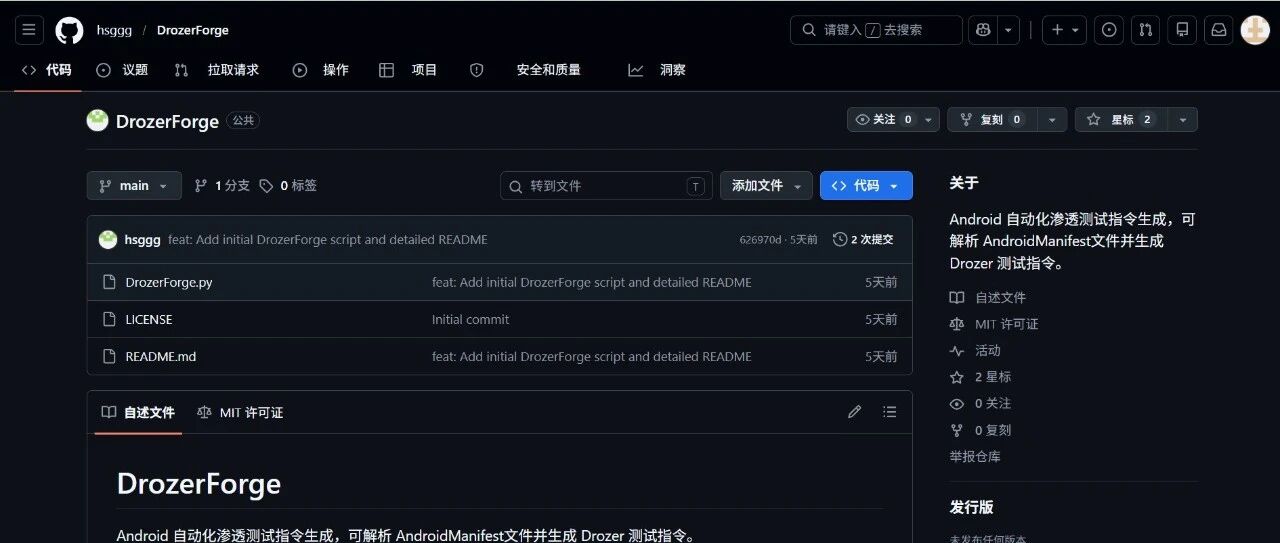This screenshot has height=543, width=1280.
Task: Focus the header search box
Action: 876,30
